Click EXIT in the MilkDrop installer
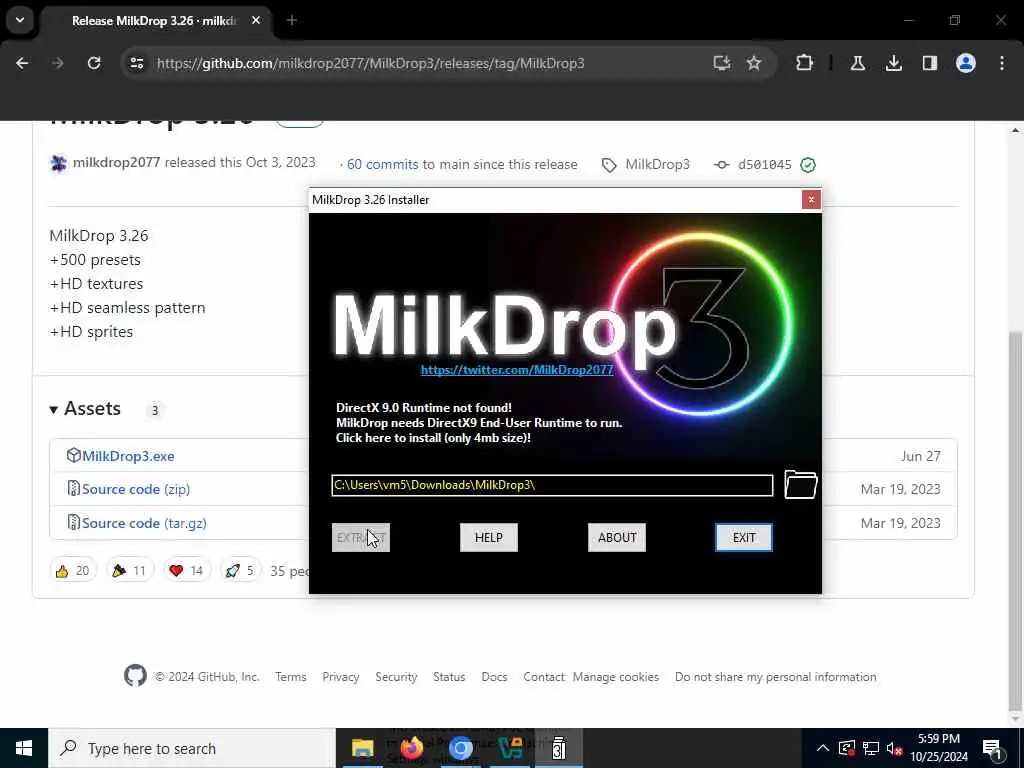This screenshot has height=768, width=1024. (743, 537)
